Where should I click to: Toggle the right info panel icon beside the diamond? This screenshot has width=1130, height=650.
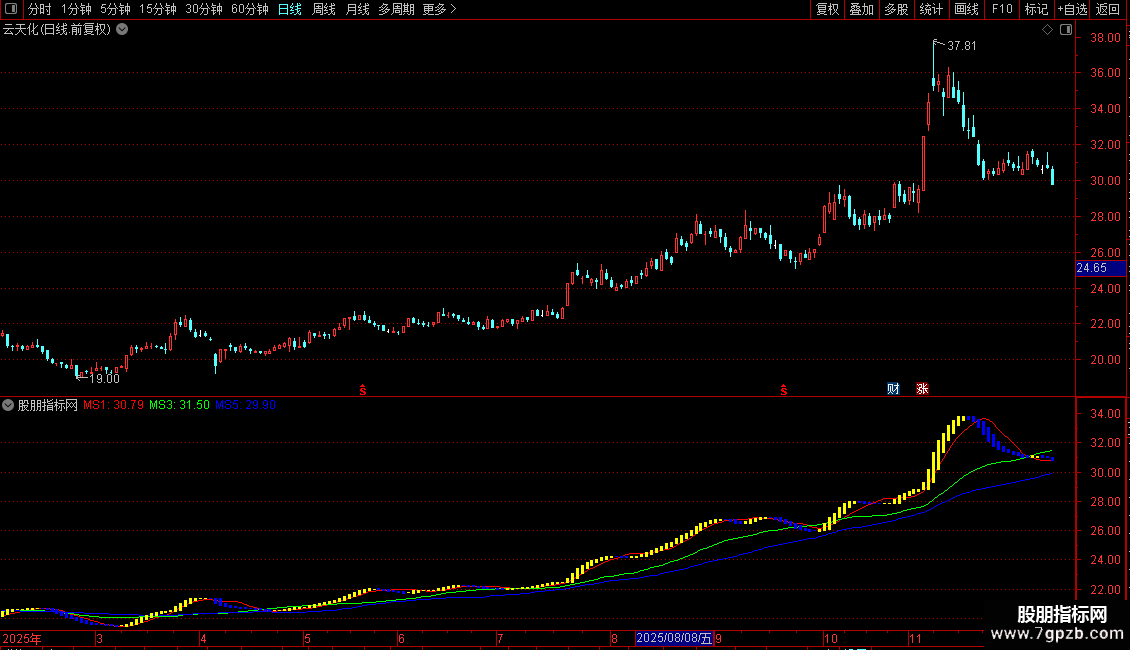click(x=1066, y=30)
